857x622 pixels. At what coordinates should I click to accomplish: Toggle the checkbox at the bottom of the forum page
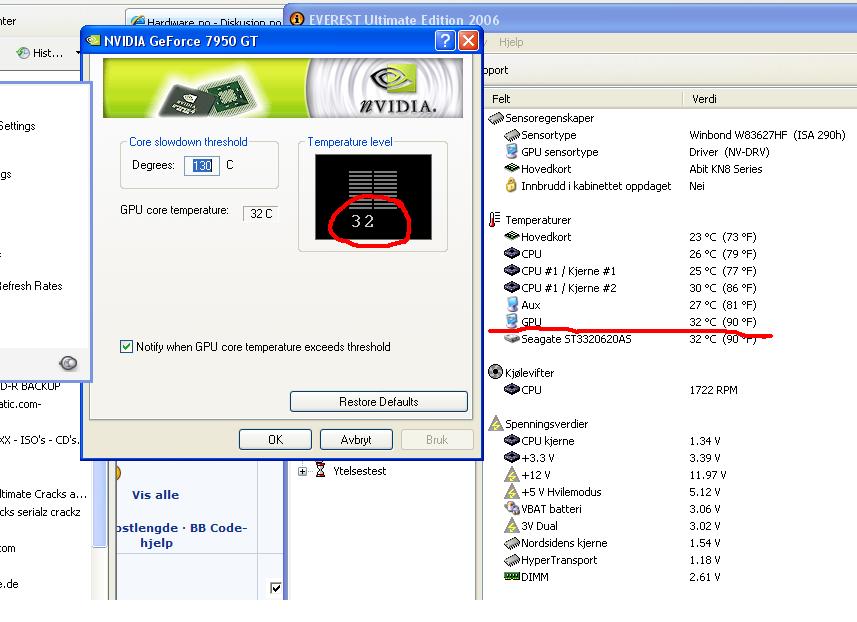[276, 588]
